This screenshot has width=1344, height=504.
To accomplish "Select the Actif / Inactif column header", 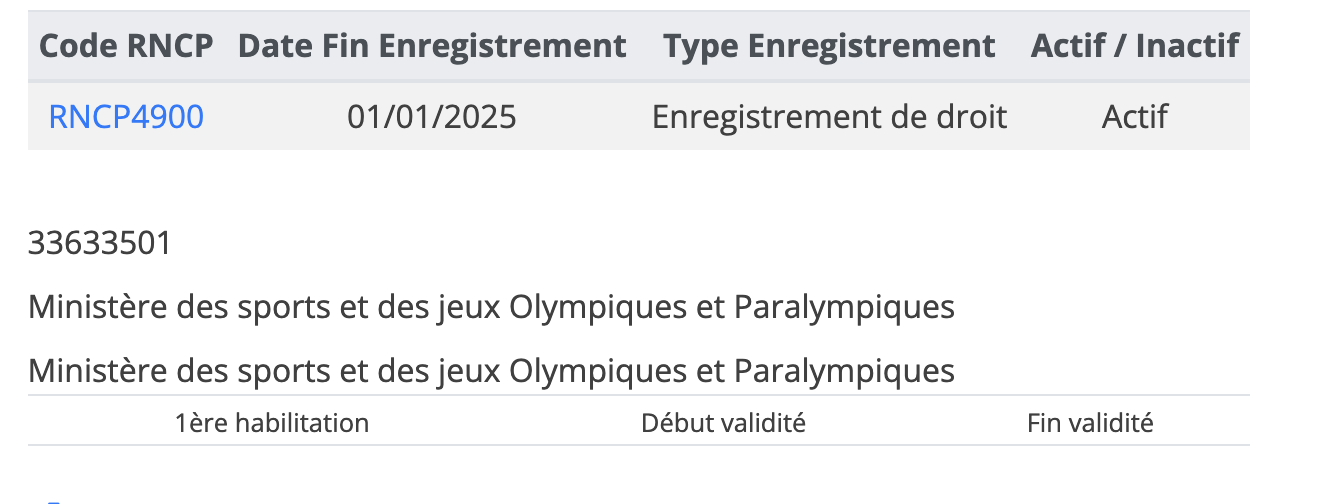I will click(x=1135, y=46).
